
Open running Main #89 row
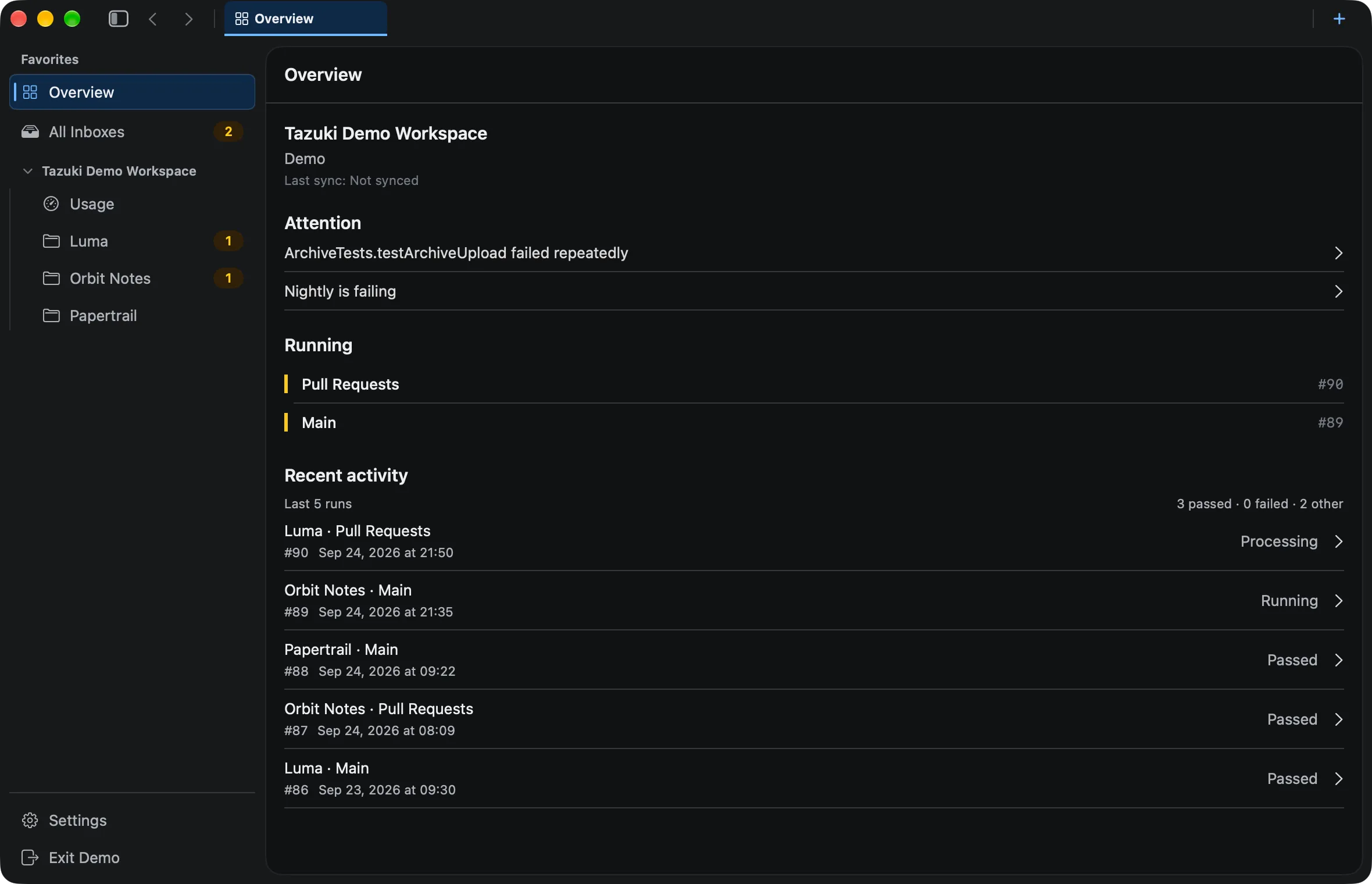tap(814, 422)
